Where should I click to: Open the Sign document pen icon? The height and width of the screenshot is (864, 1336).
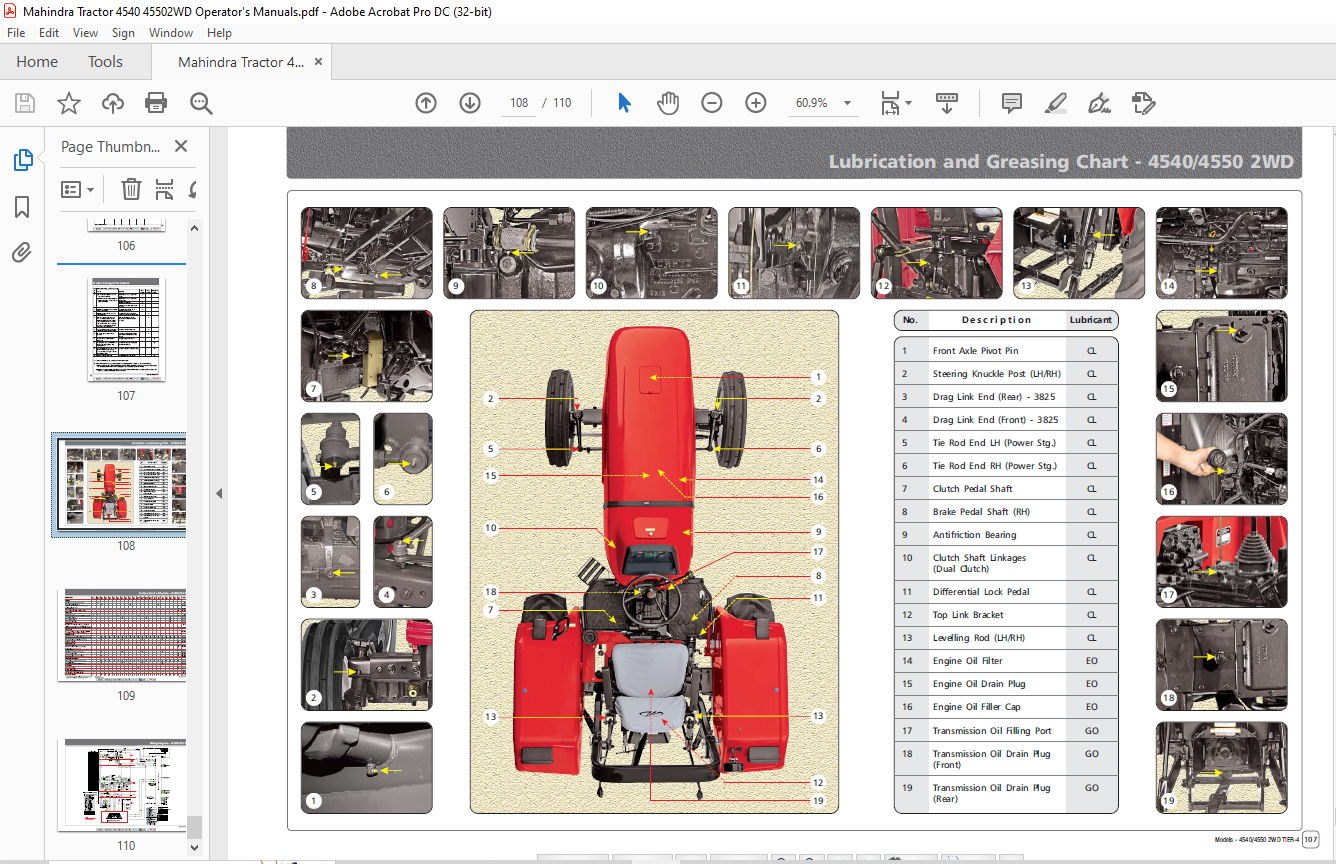click(1099, 103)
